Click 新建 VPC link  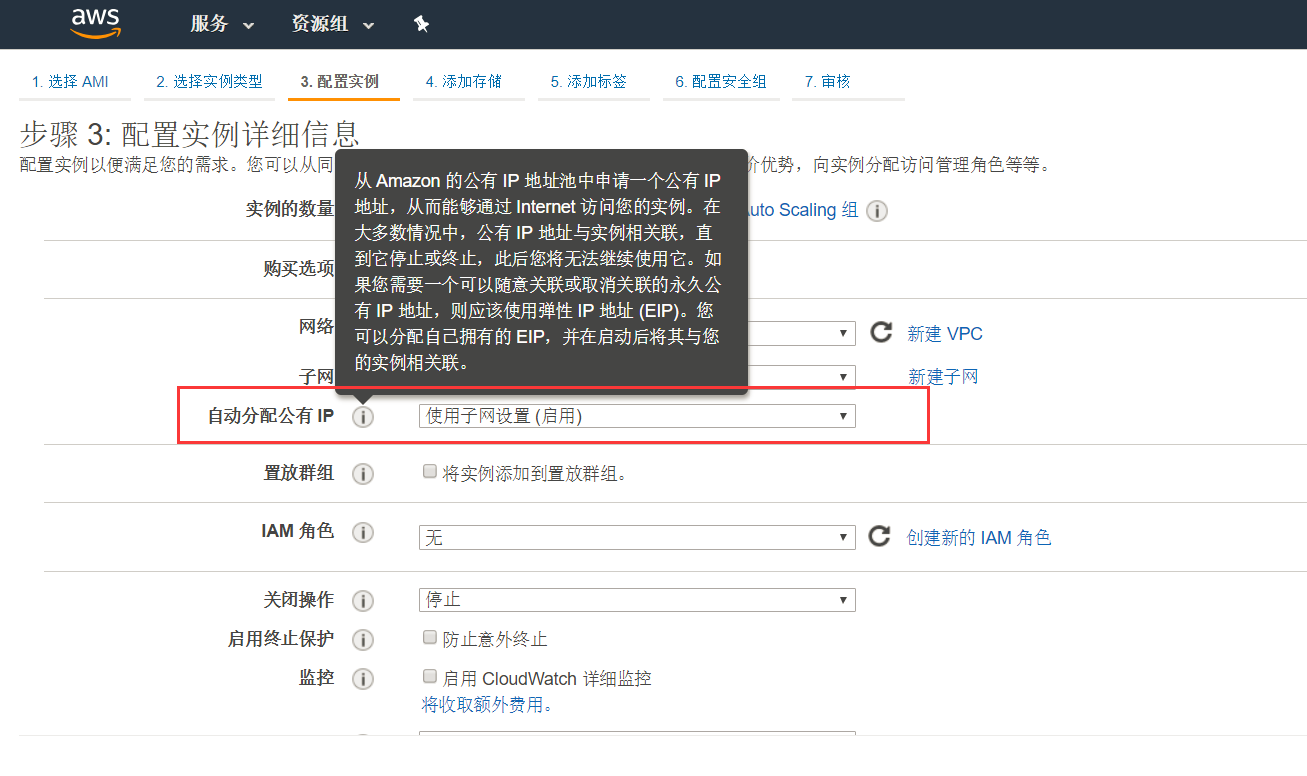[945, 334]
